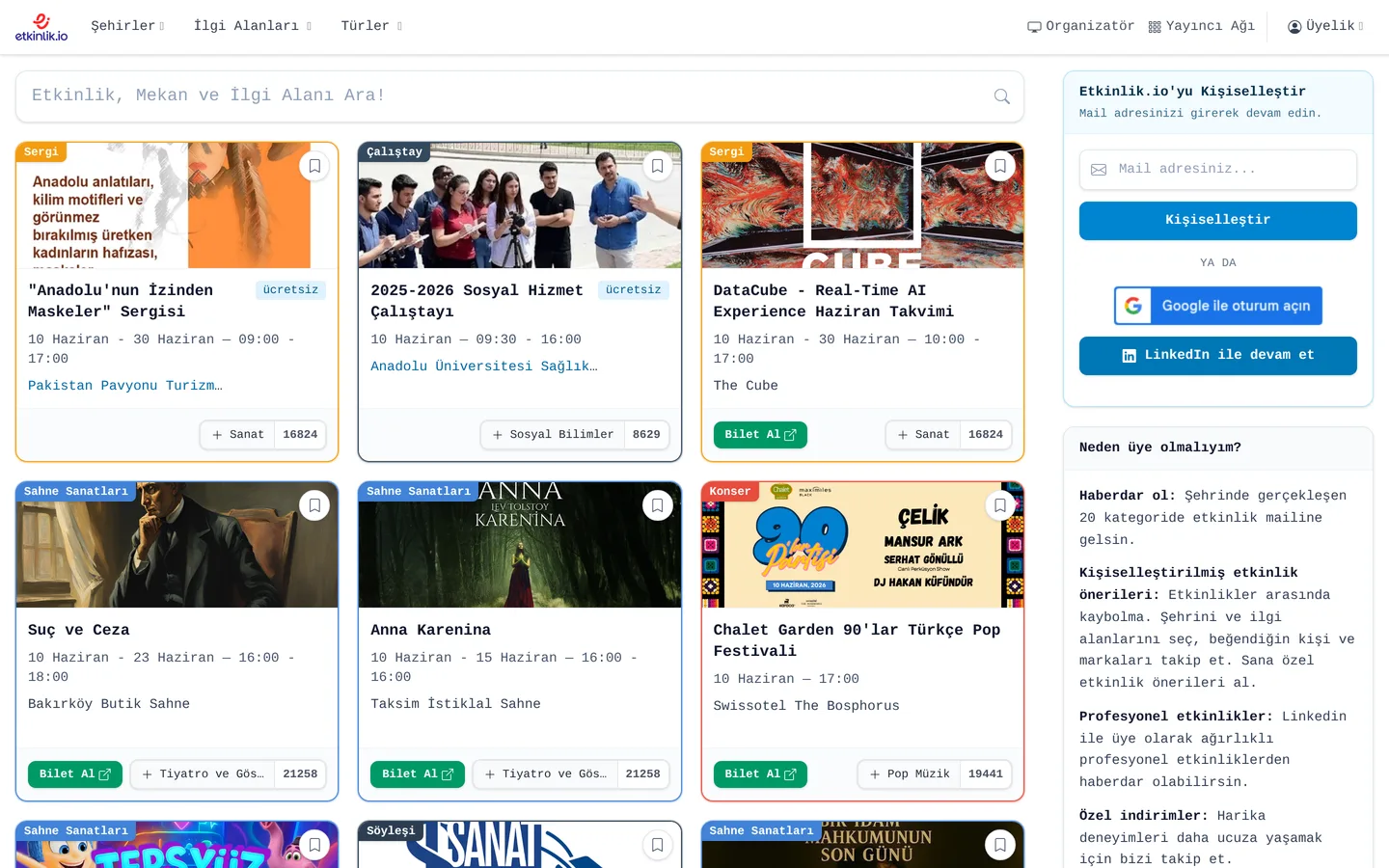Open the DataCube Cube artwork thumbnail
Viewport: 1389px width, 868px height.
(862, 205)
